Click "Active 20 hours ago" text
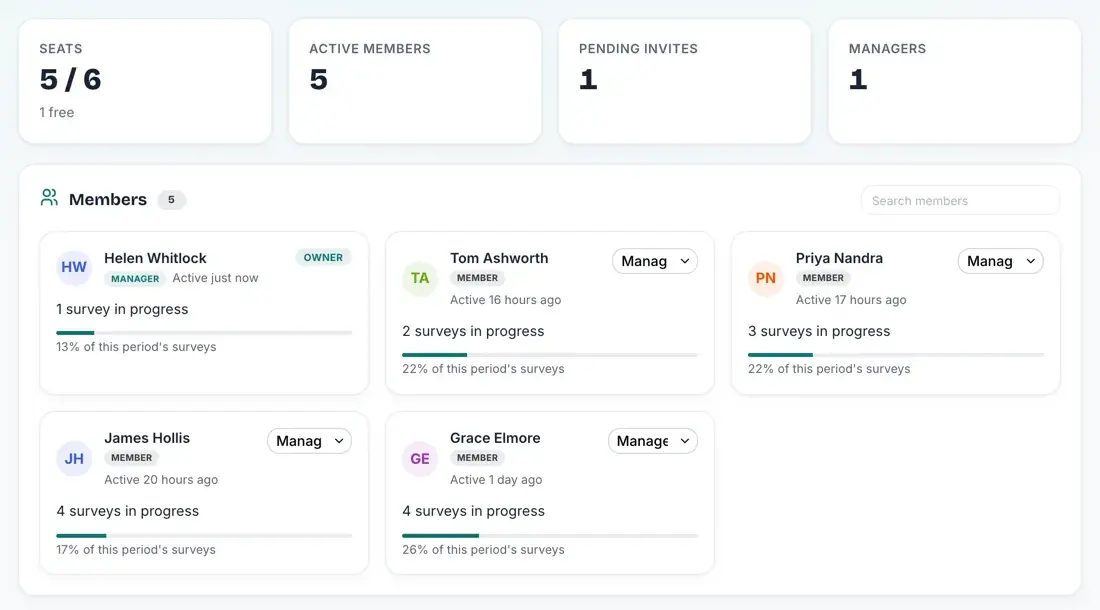The image size is (1100, 610). 161,480
